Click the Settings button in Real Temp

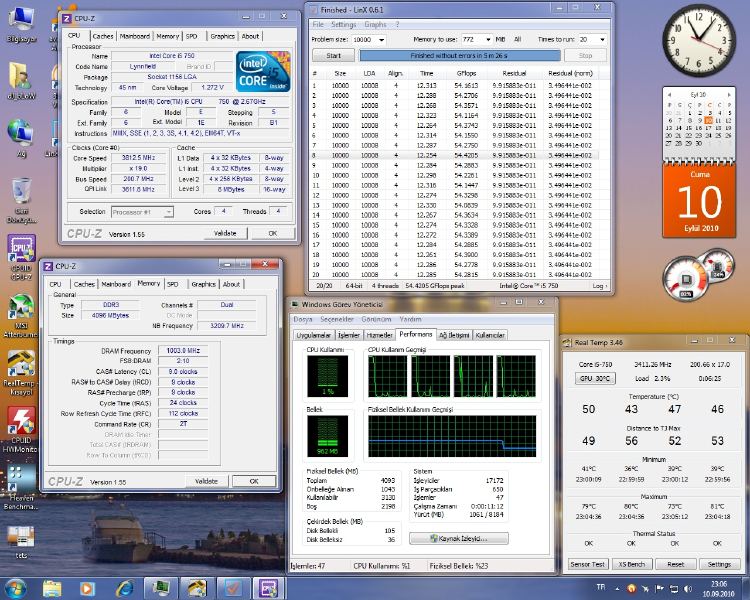(719, 565)
